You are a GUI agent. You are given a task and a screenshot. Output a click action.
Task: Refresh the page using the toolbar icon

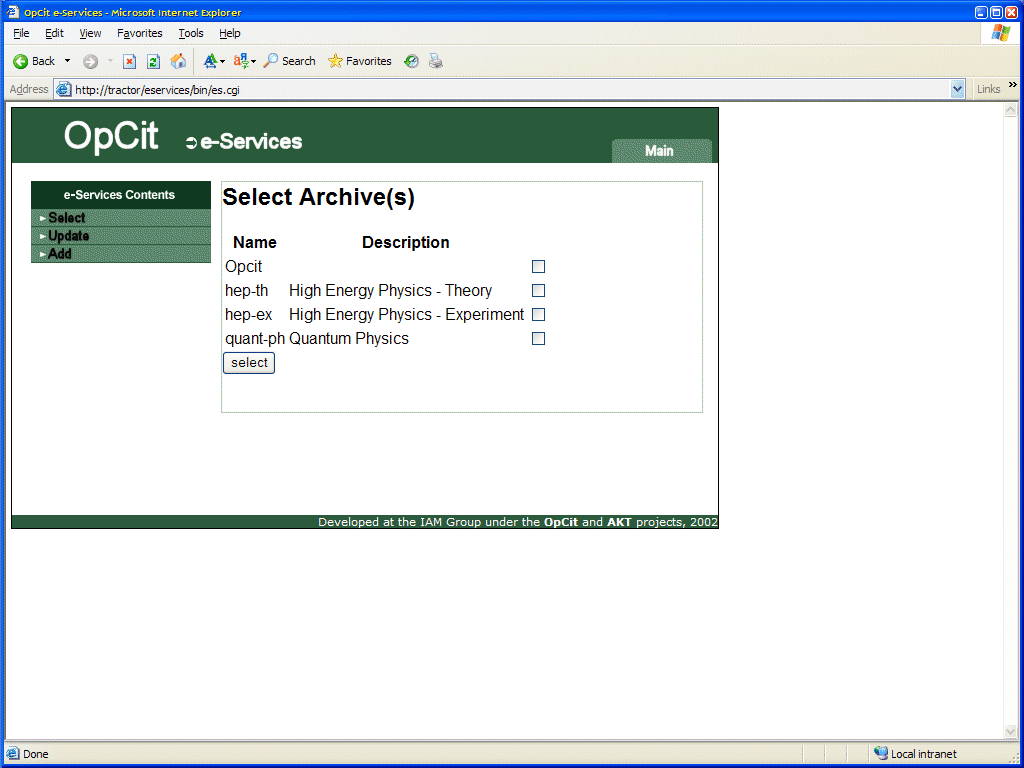153,61
